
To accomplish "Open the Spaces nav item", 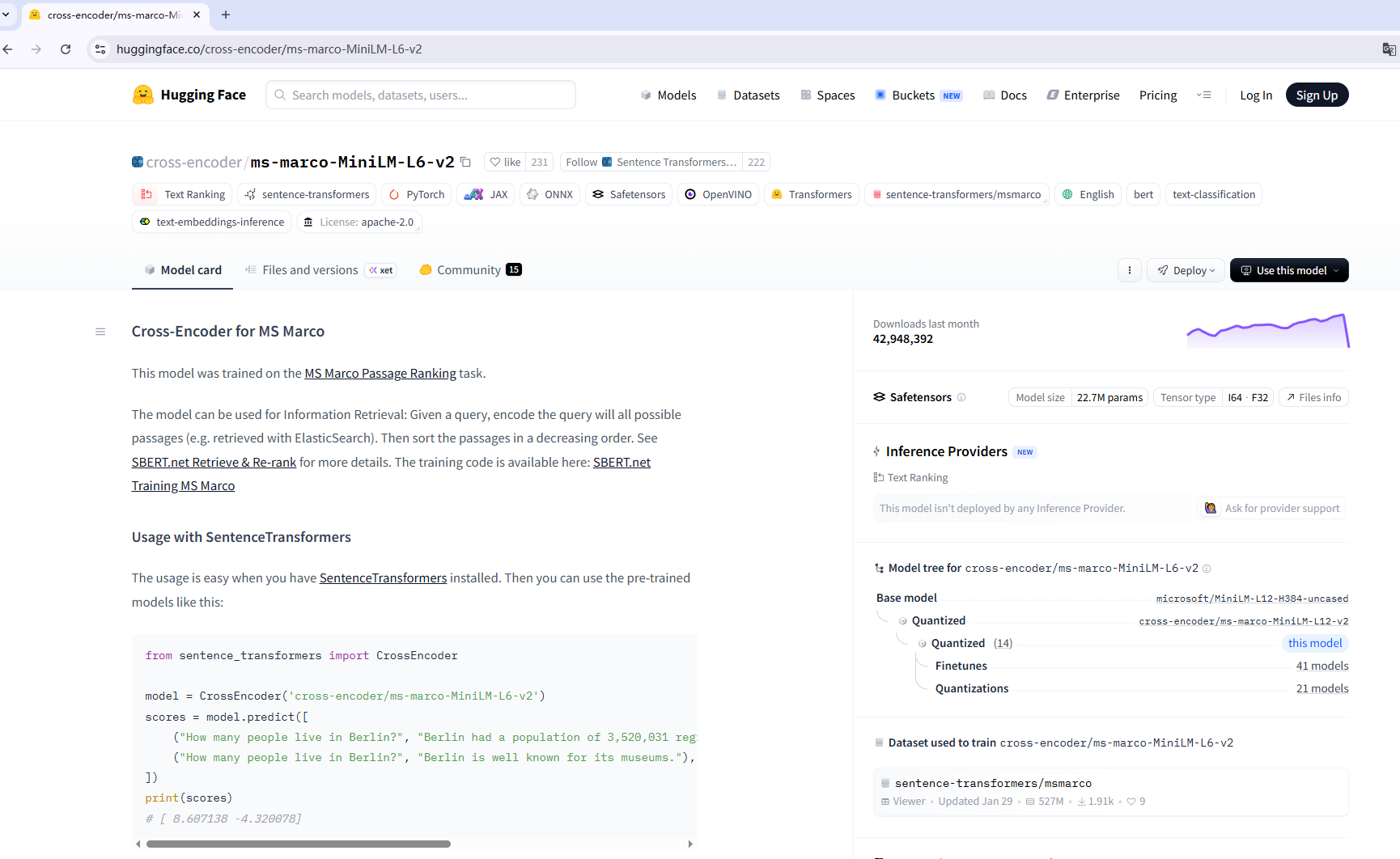I will (x=828, y=95).
